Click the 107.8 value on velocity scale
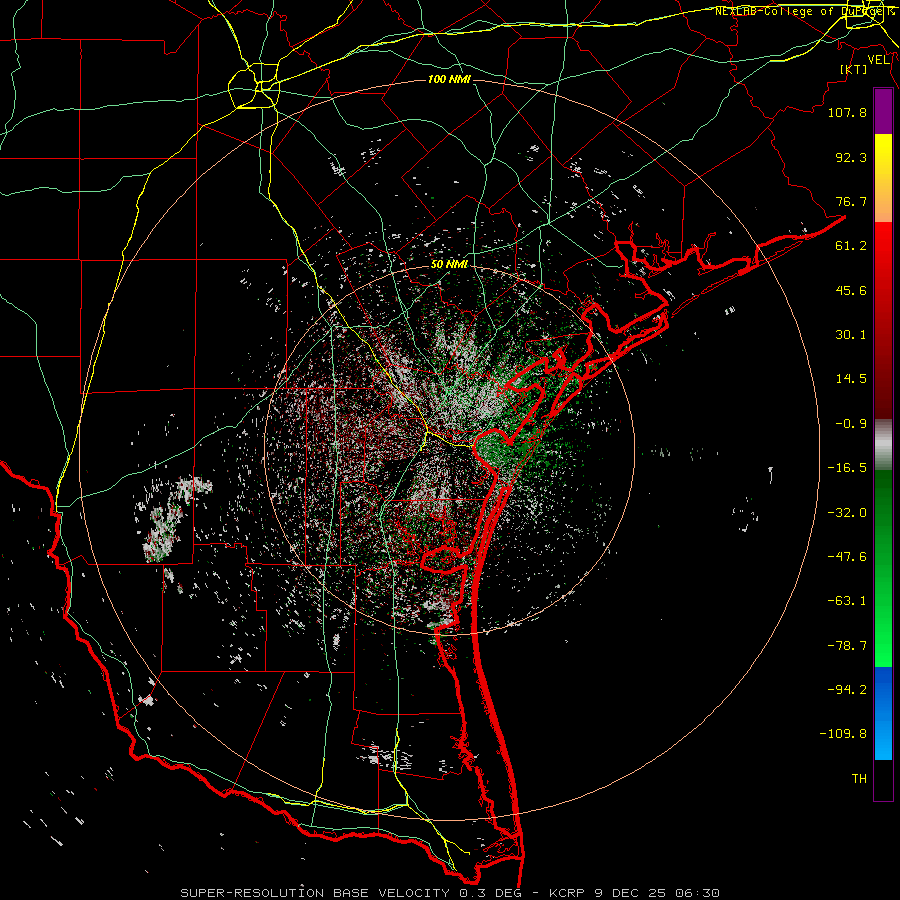Viewport: 900px width, 900px height. pyautogui.click(x=847, y=112)
